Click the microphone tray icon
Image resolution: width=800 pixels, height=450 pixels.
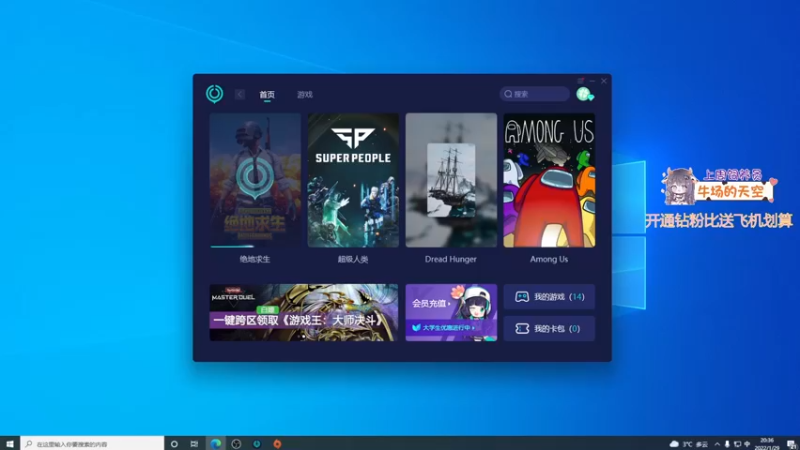tap(727, 444)
